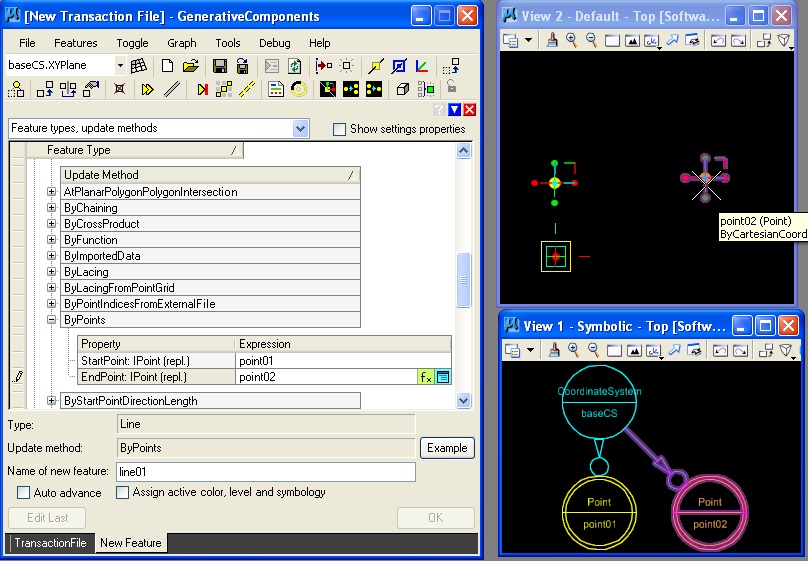Screen dimensions: 808x561
Task: Click the grid plane icon beside baseCS.XYPlane
Action: (x=139, y=65)
